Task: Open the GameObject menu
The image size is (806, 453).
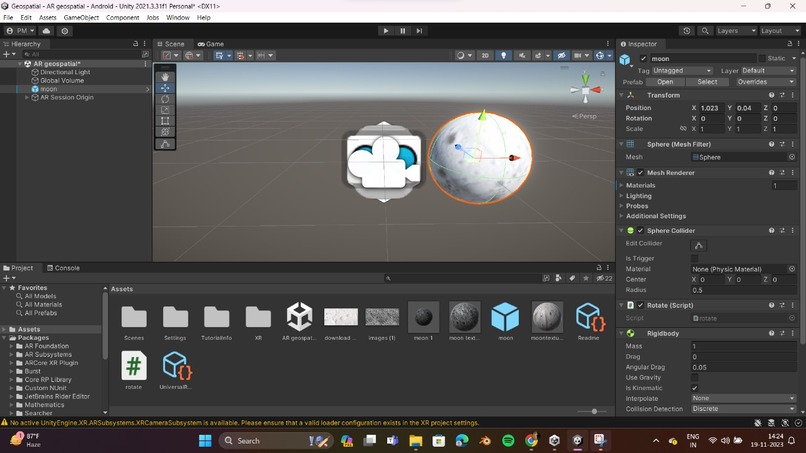Action: coord(81,17)
